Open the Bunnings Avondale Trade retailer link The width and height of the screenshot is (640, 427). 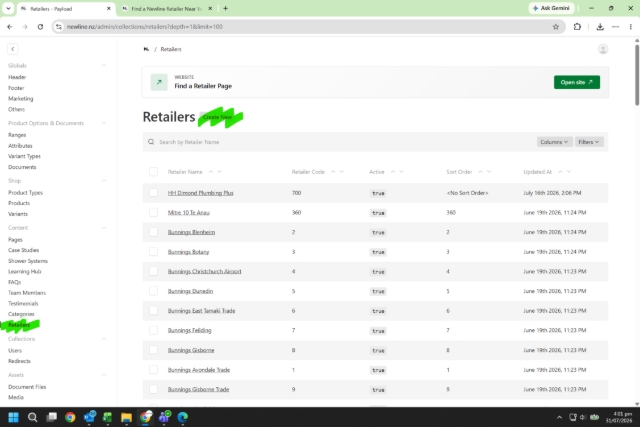pyautogui.click(x=199, y=370)
